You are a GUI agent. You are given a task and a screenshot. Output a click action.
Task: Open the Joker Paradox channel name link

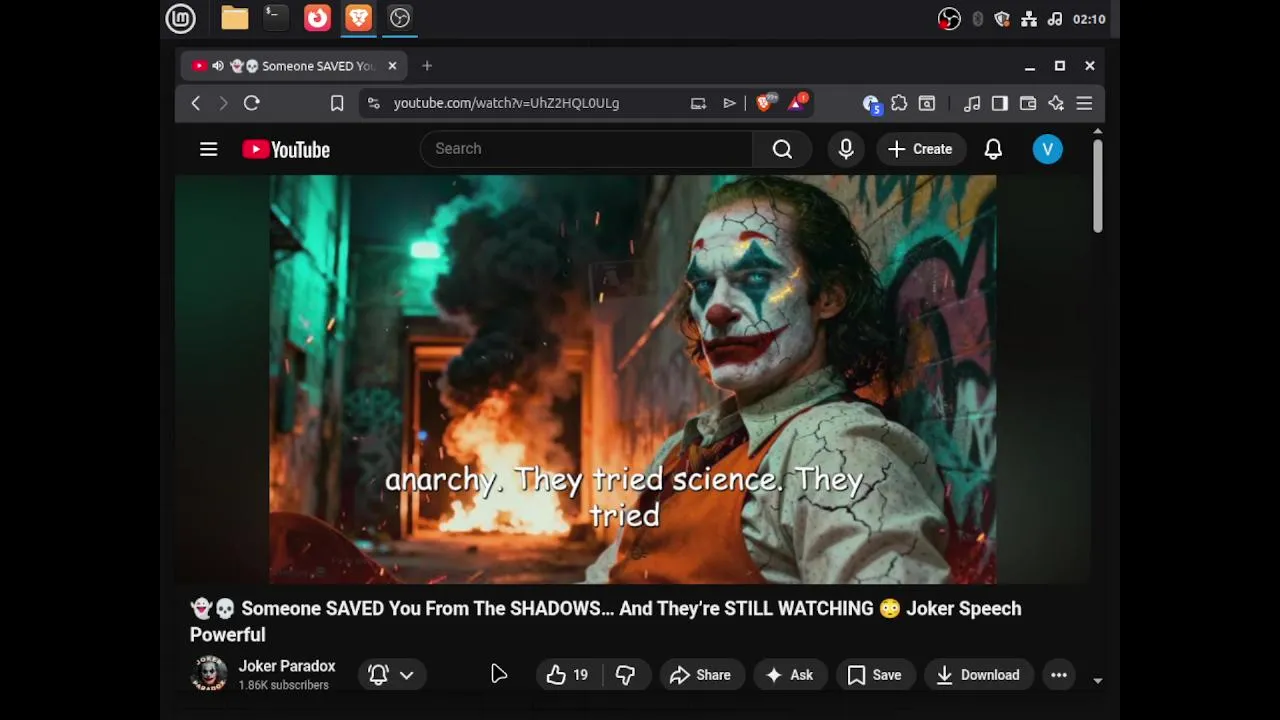pos(287,666)
